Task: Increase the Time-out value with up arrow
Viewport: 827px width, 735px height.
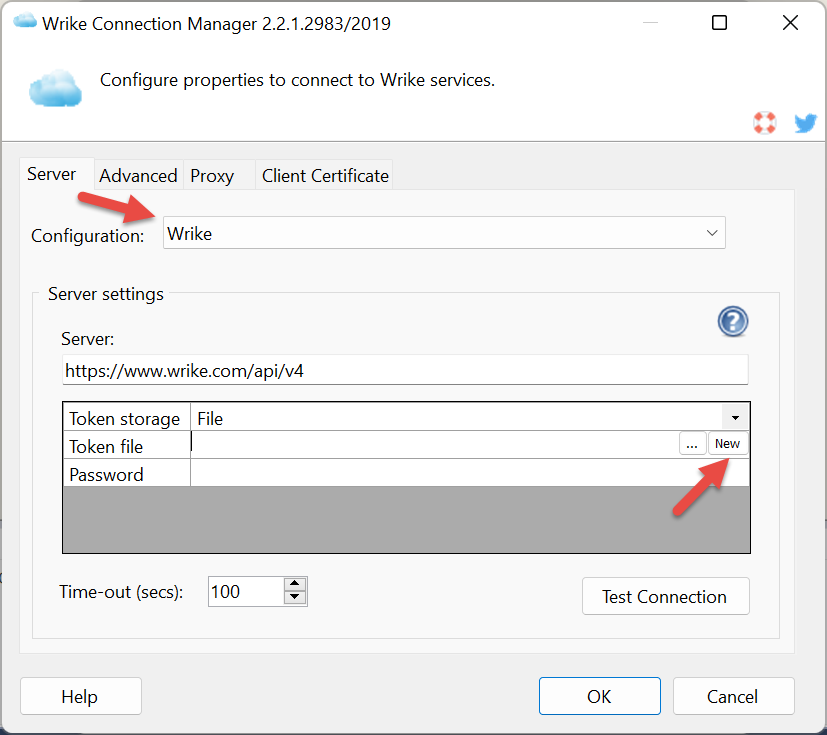Action: click(x=294, y=584)
